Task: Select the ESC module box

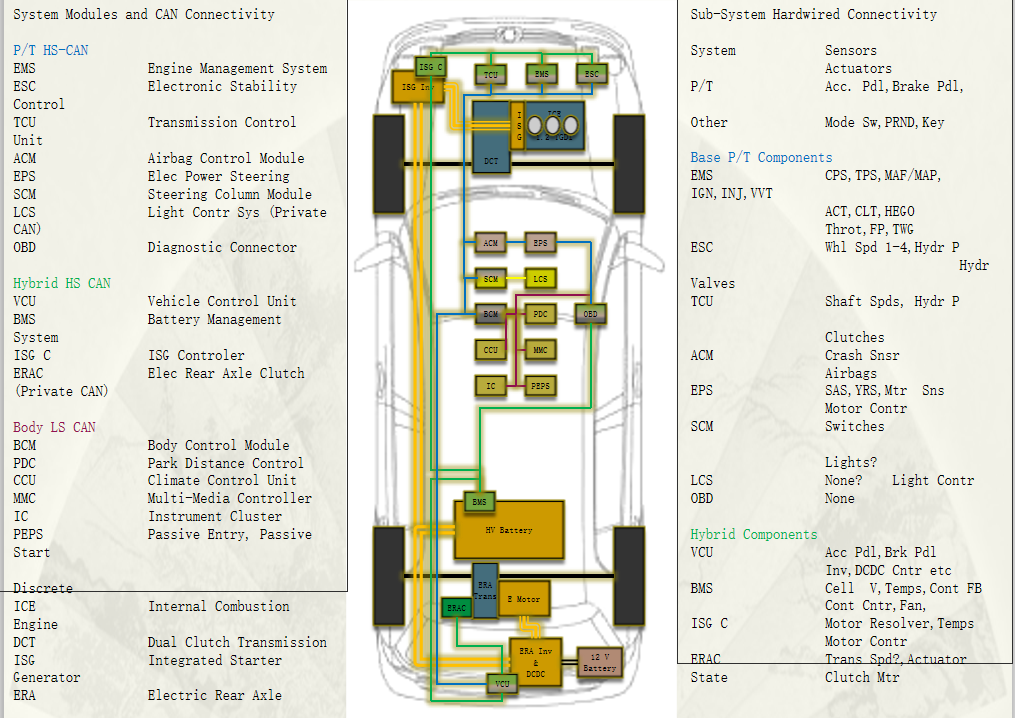Action: click(x=592, y=74)
